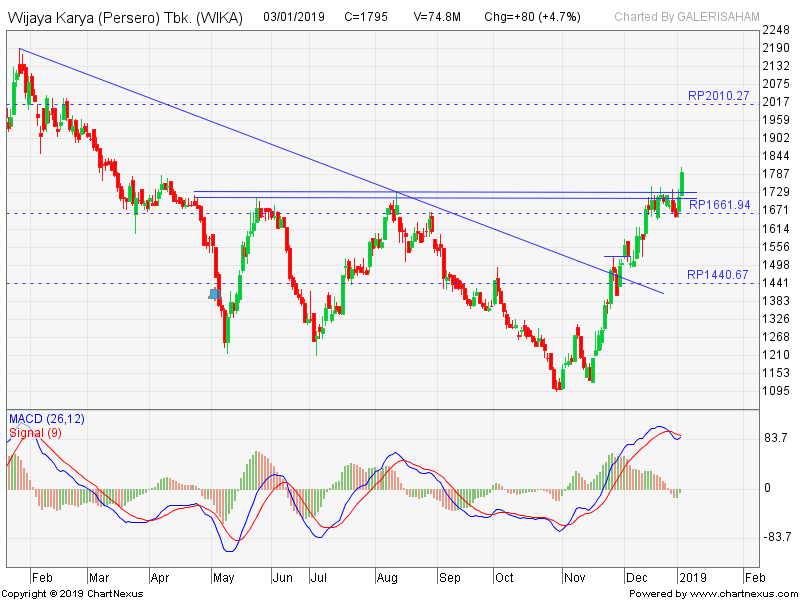Click the Aug month label on time axis
This screenshot has width=800, height=600.
(x=387, y=578)
